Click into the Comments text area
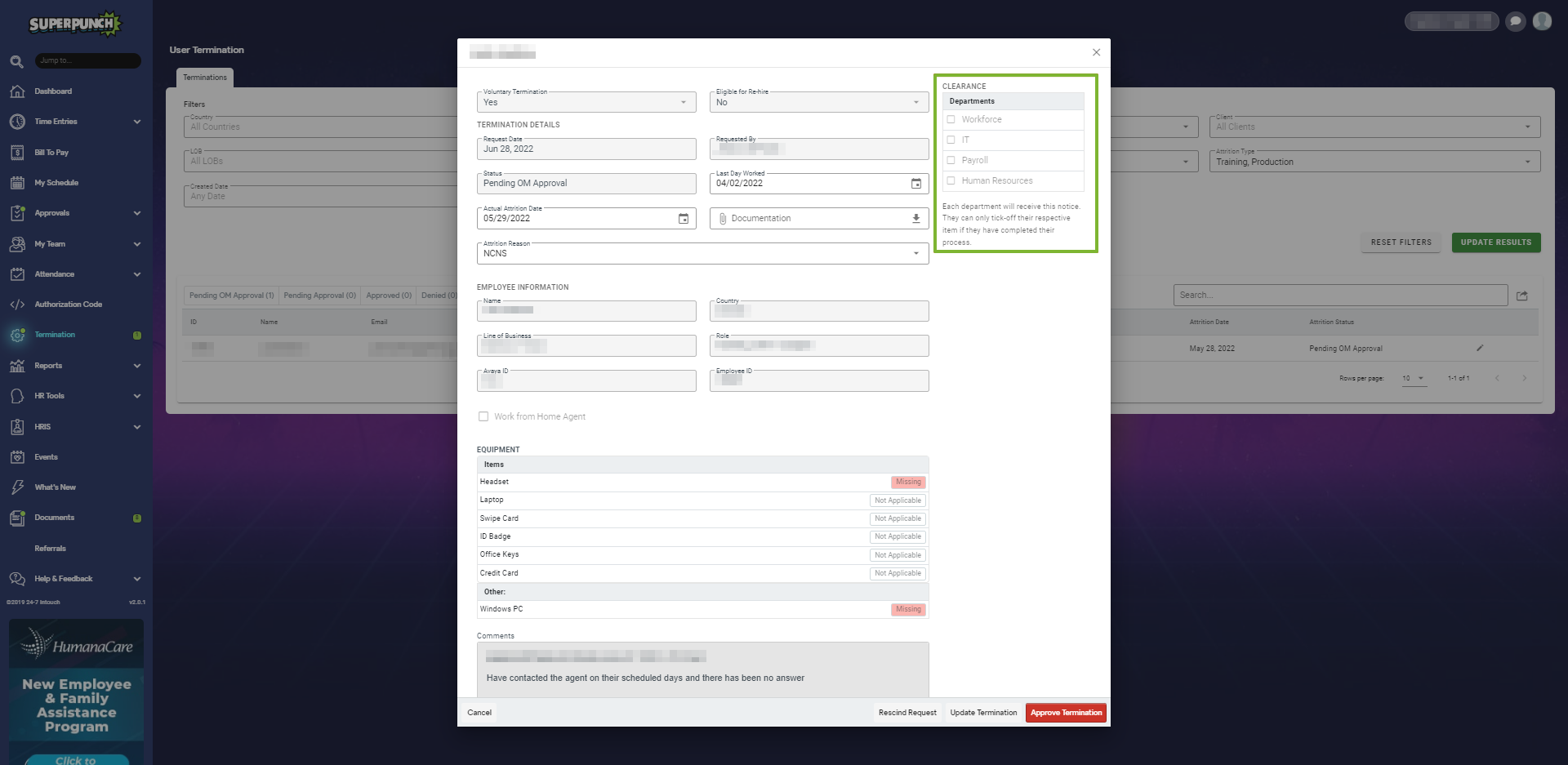Screen dimensions: 1568x765 pyautogui.click(x=702, y=669)
